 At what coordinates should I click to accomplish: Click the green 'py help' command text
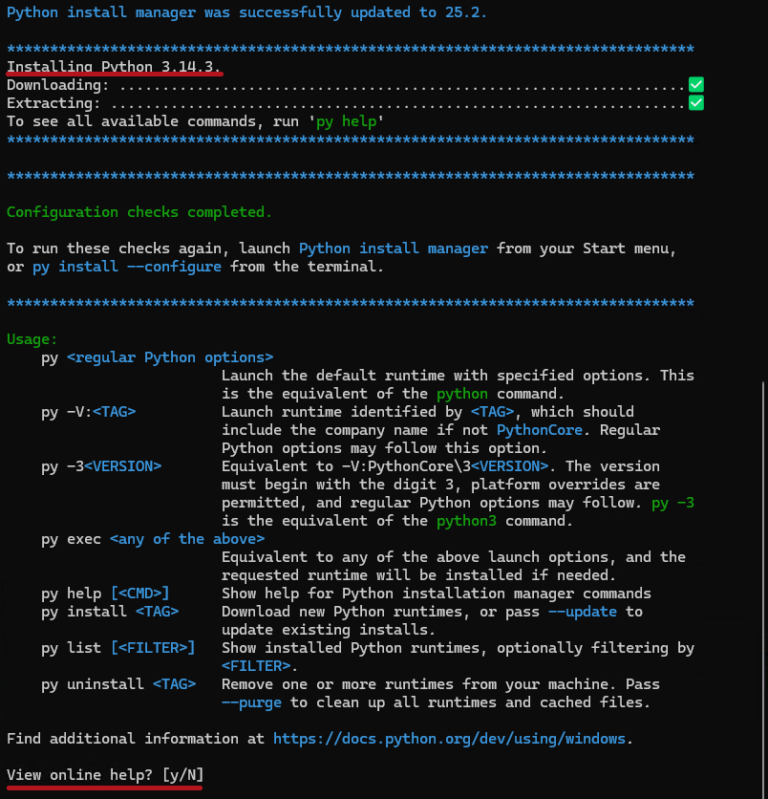346,122
